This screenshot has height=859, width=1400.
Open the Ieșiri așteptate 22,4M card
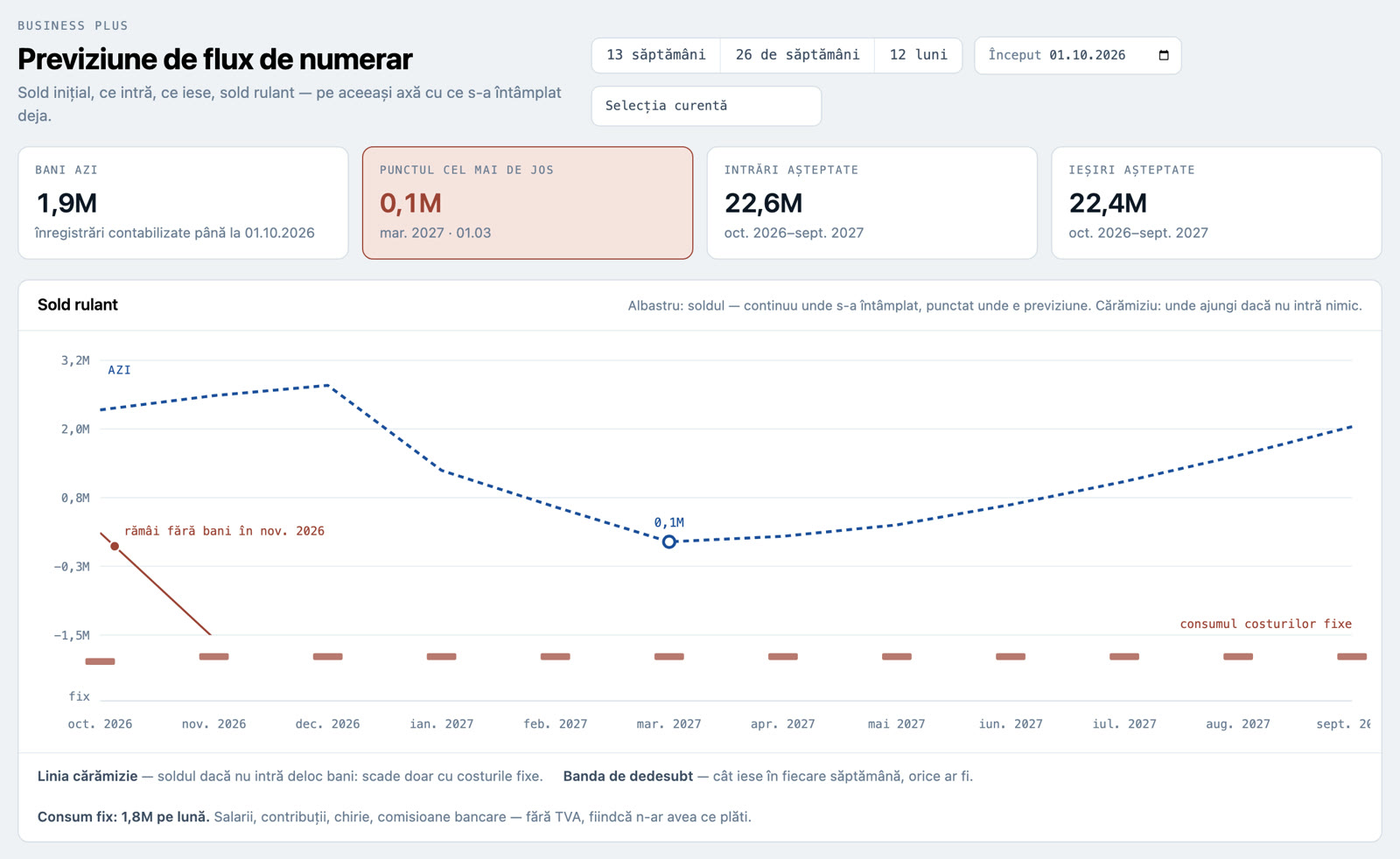pos(1216,203)
